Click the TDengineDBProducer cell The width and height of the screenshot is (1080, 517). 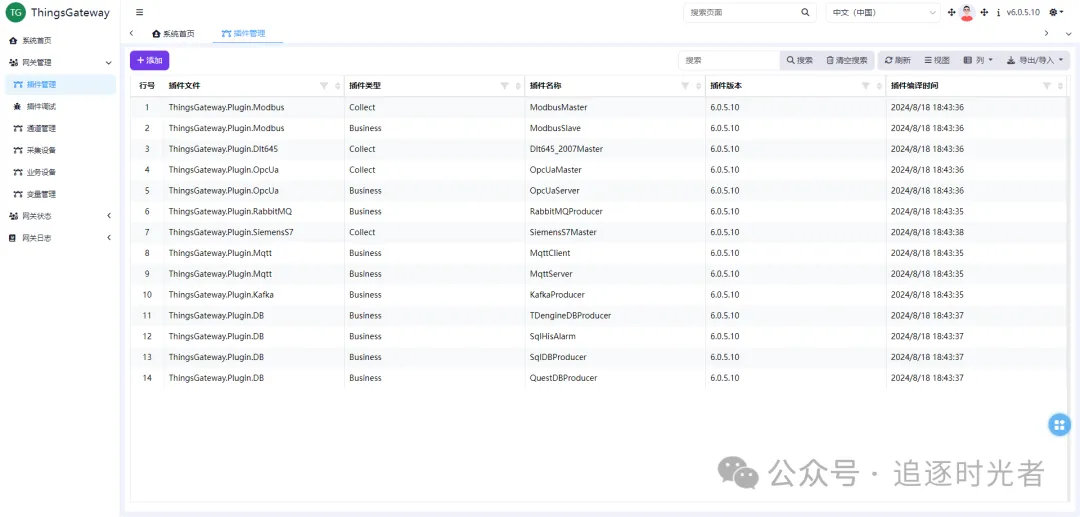(x=615, y=315)
